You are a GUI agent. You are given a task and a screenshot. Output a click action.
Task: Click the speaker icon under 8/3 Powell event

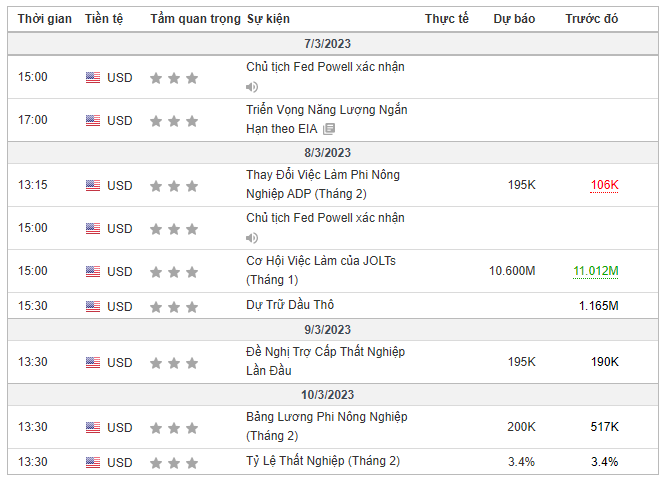tap(252, 238)
